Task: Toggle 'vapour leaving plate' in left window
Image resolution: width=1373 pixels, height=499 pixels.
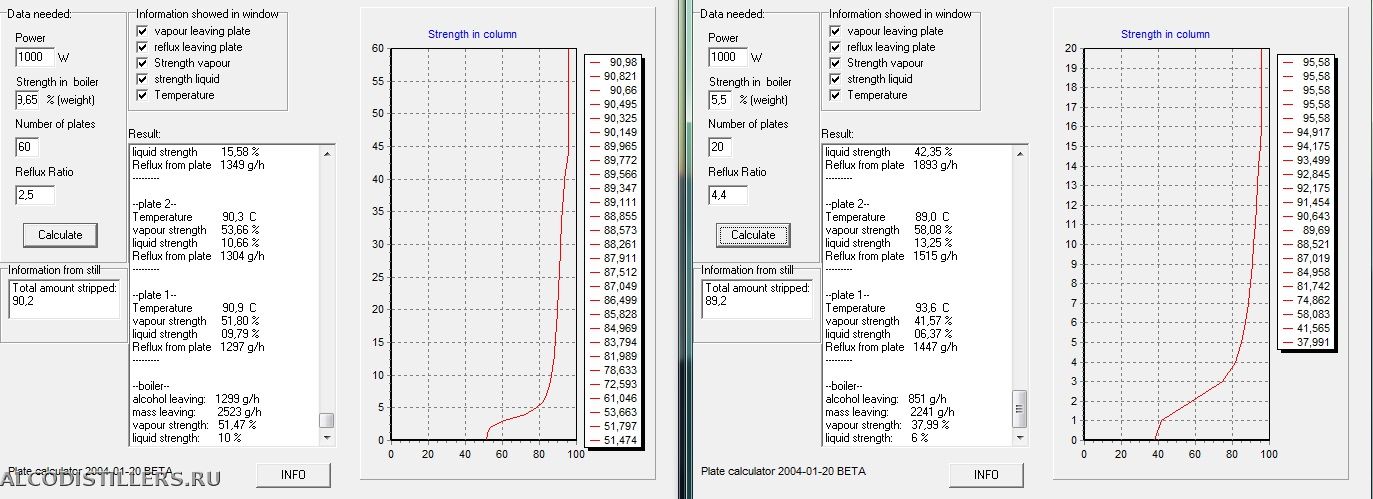Action: tap(143, 31)
